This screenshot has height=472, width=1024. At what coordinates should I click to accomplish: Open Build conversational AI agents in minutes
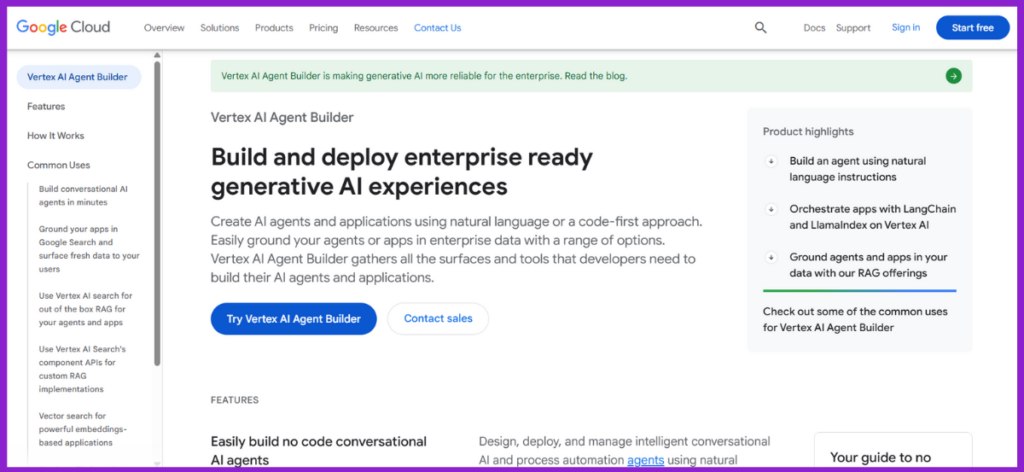click(x=83, y=196)
